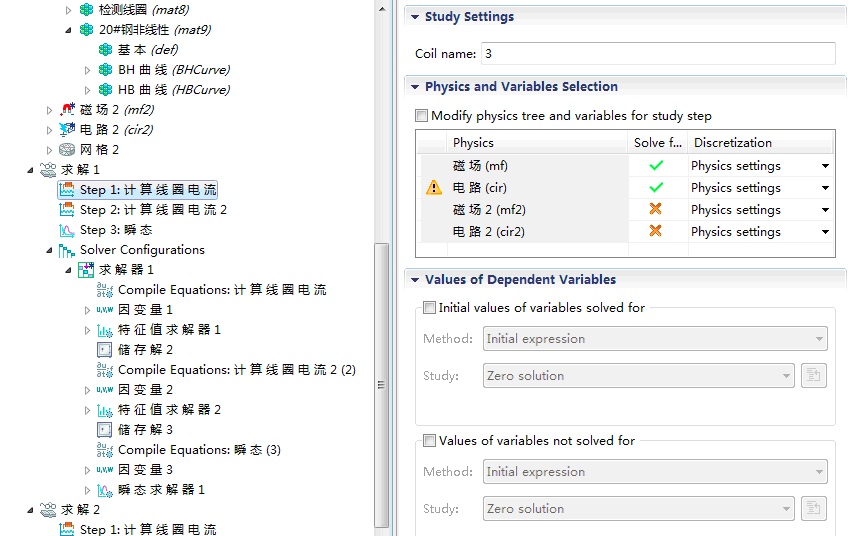The image size is (851, 536).
Task: Collapse the Study Settings section
Action: click(x=414, y=17)
